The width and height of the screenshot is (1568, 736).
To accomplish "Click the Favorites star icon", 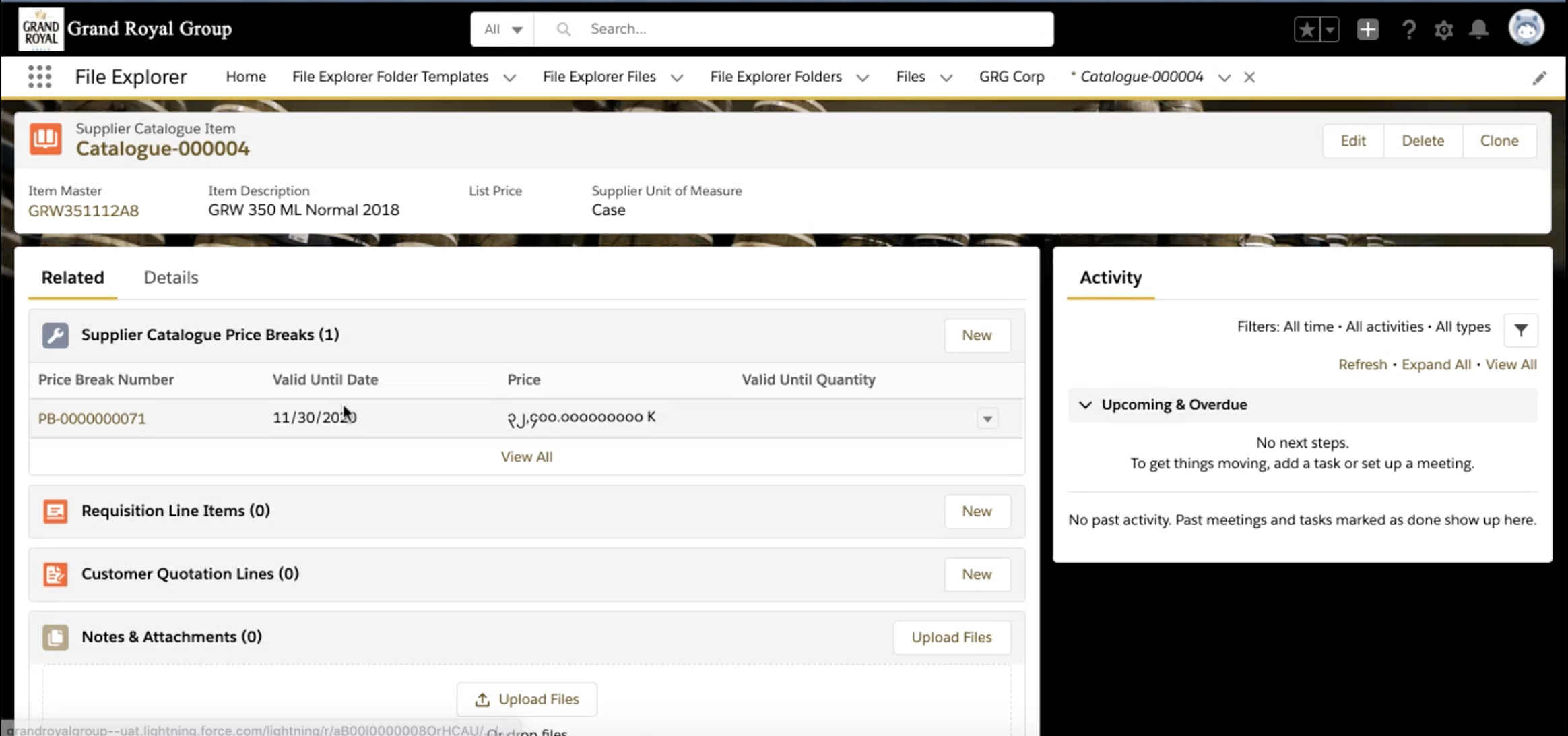I will [x=1307, y=30].
